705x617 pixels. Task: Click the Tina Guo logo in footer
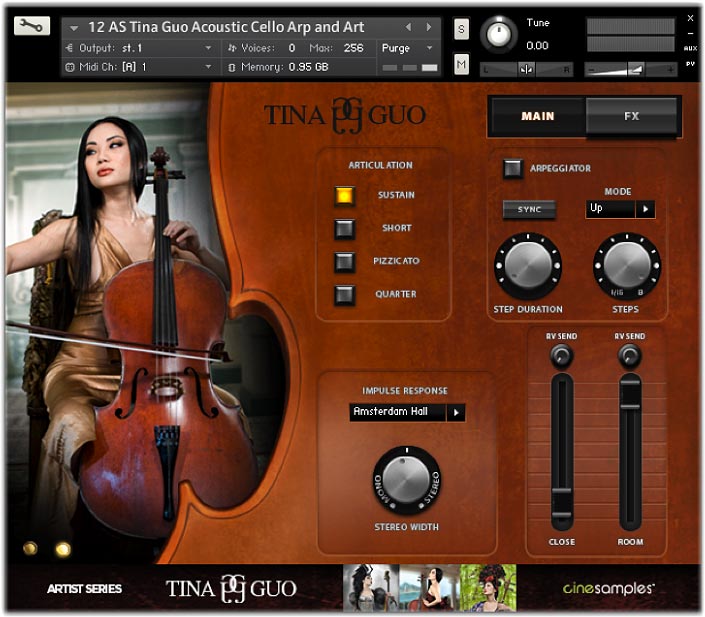pyautogui.click(x=232, y=588)
